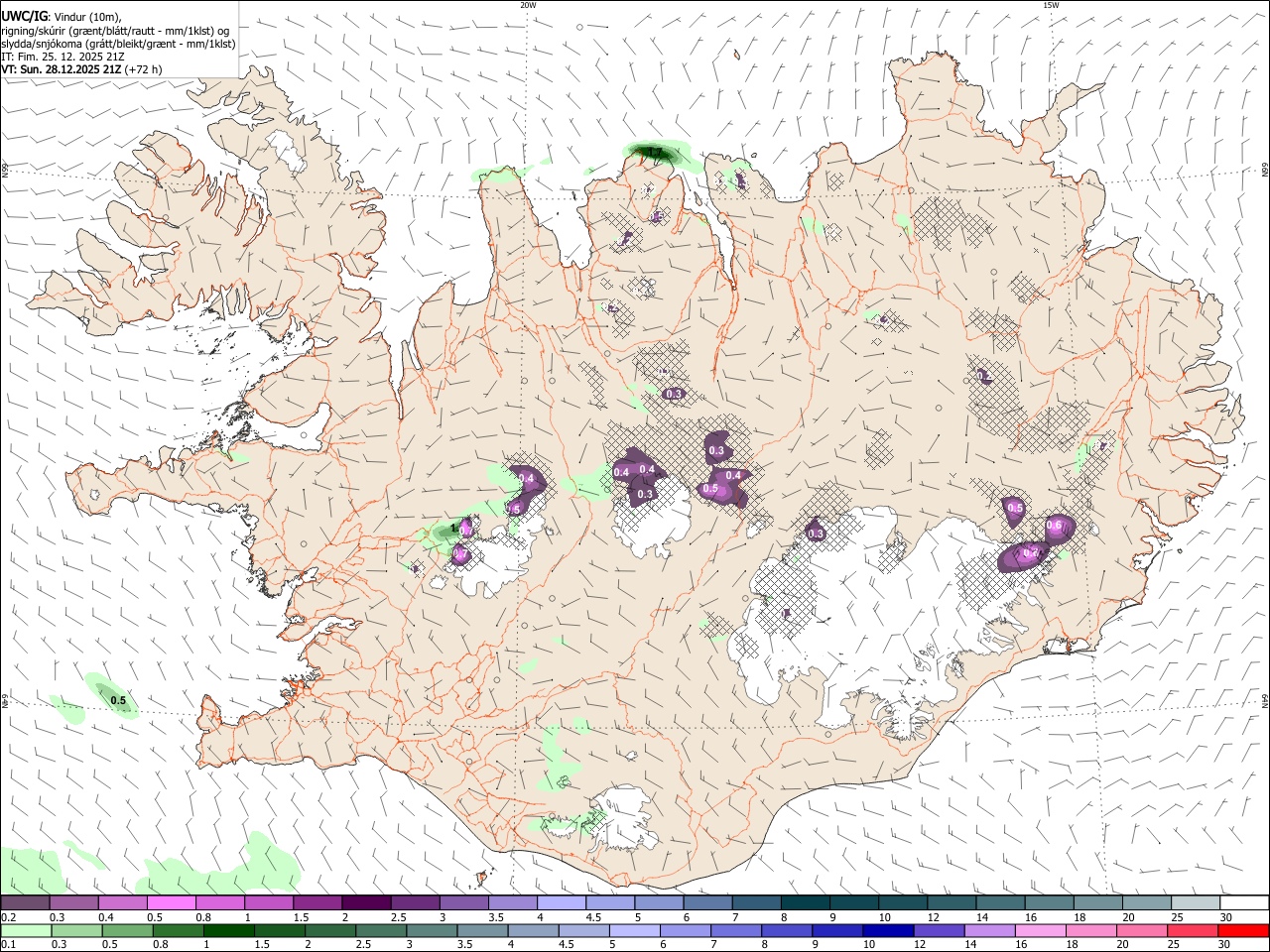Pick the 4 swatch on the rain scale
Image resolution: width=1270 pixels, height=952 pixels.
534,930
